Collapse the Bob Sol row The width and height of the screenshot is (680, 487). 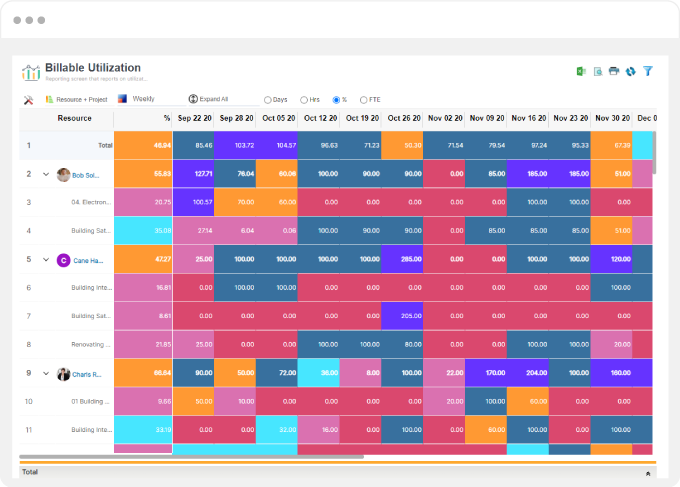click(x=46, y=174)
